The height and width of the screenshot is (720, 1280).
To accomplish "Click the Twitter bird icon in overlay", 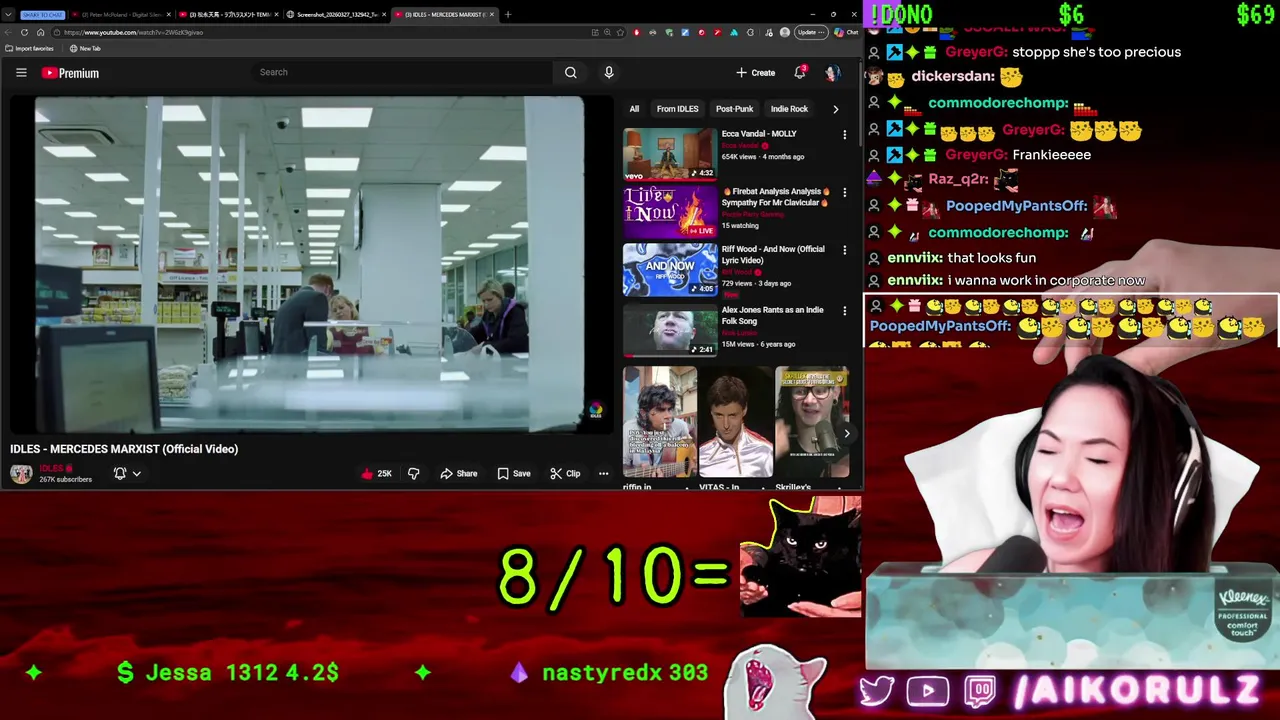I will coord(876,691).
